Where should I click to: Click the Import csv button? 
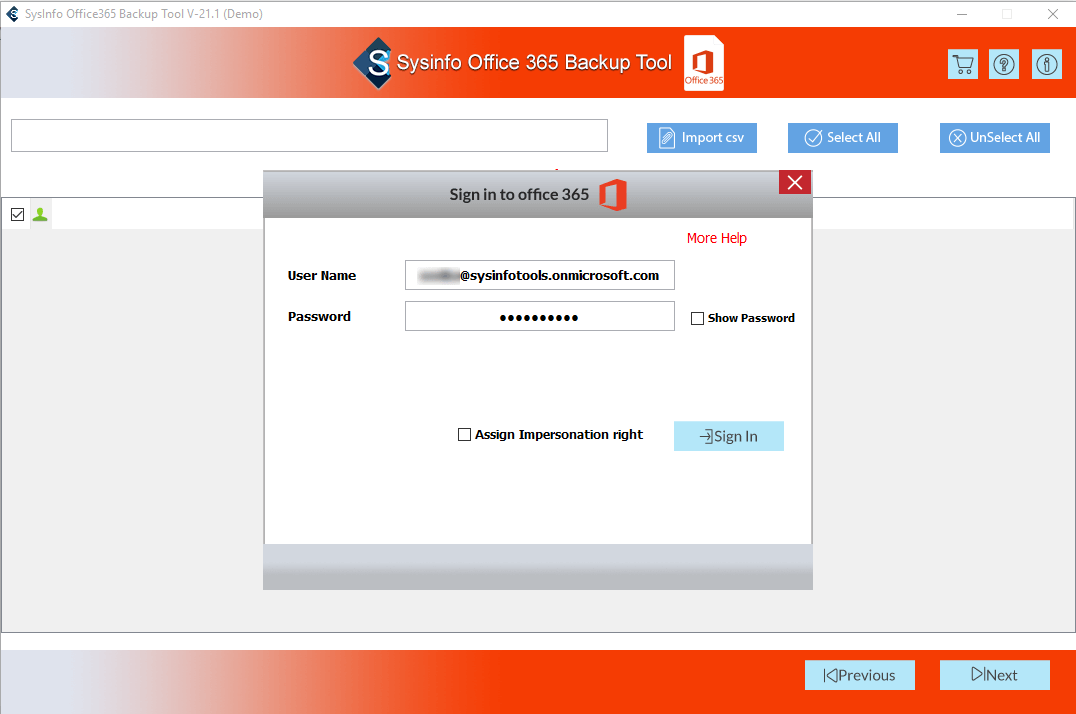tap(701, 138)
